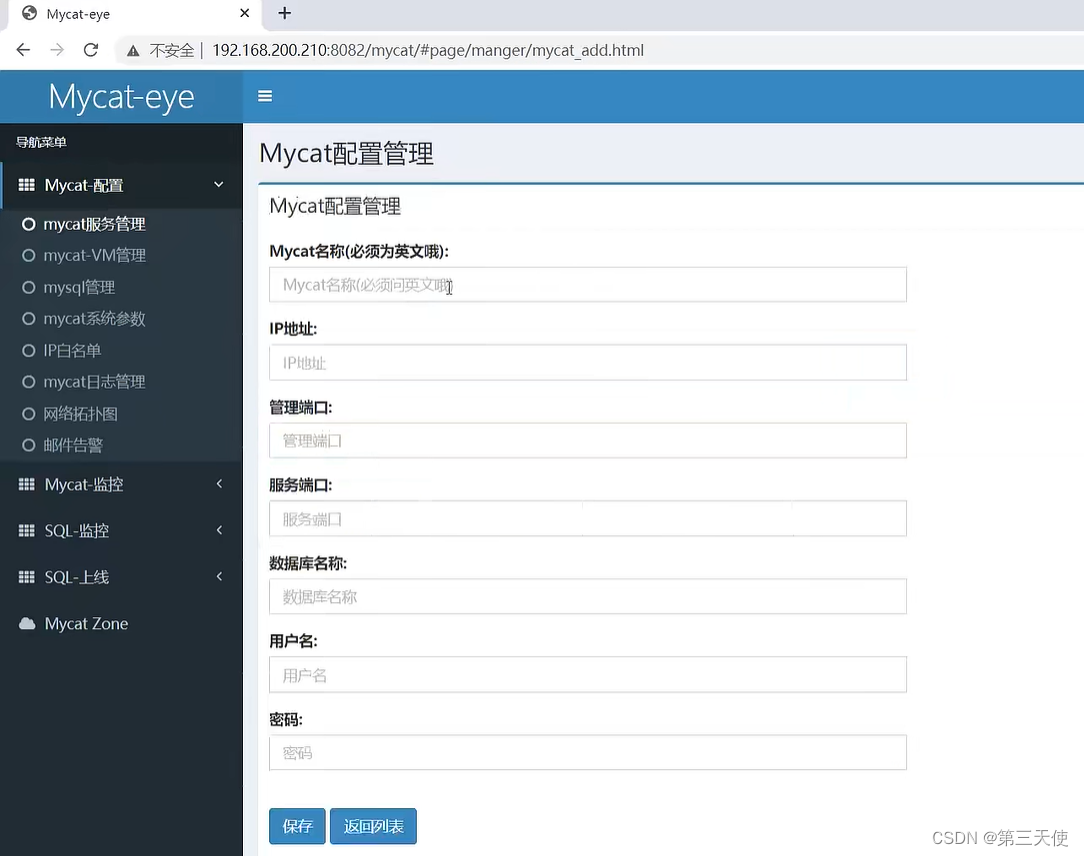
Task: Close the Mycat-eye browser tab
Action: 244,13
